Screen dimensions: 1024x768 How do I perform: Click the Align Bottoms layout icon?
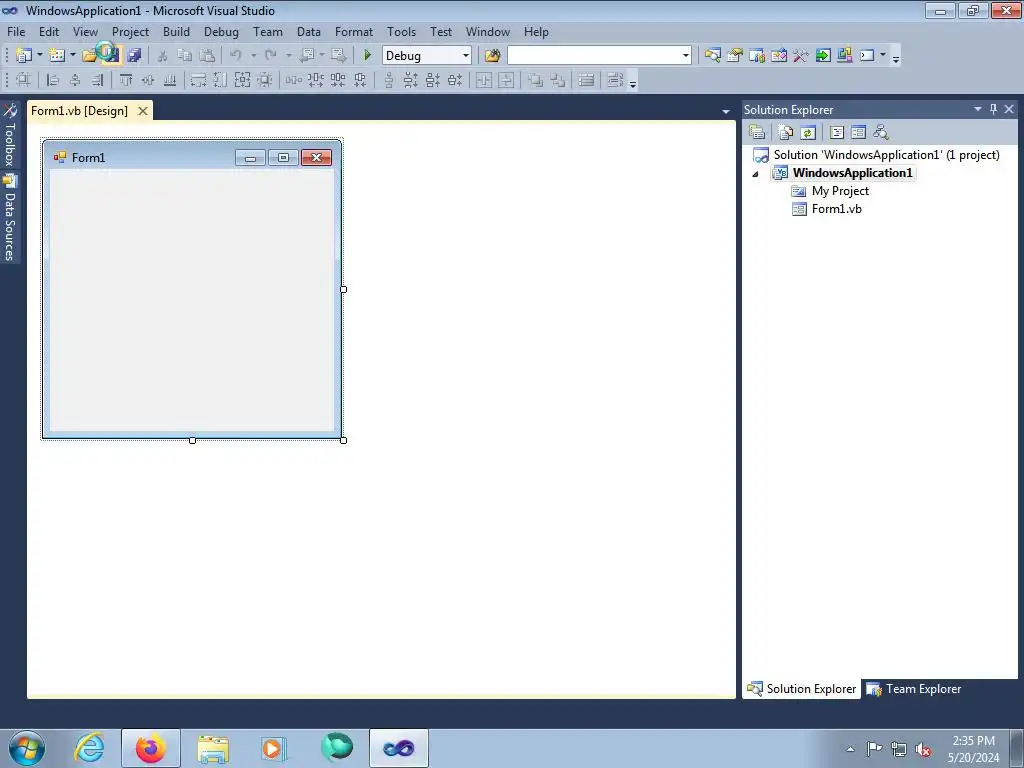pos(170,80)
